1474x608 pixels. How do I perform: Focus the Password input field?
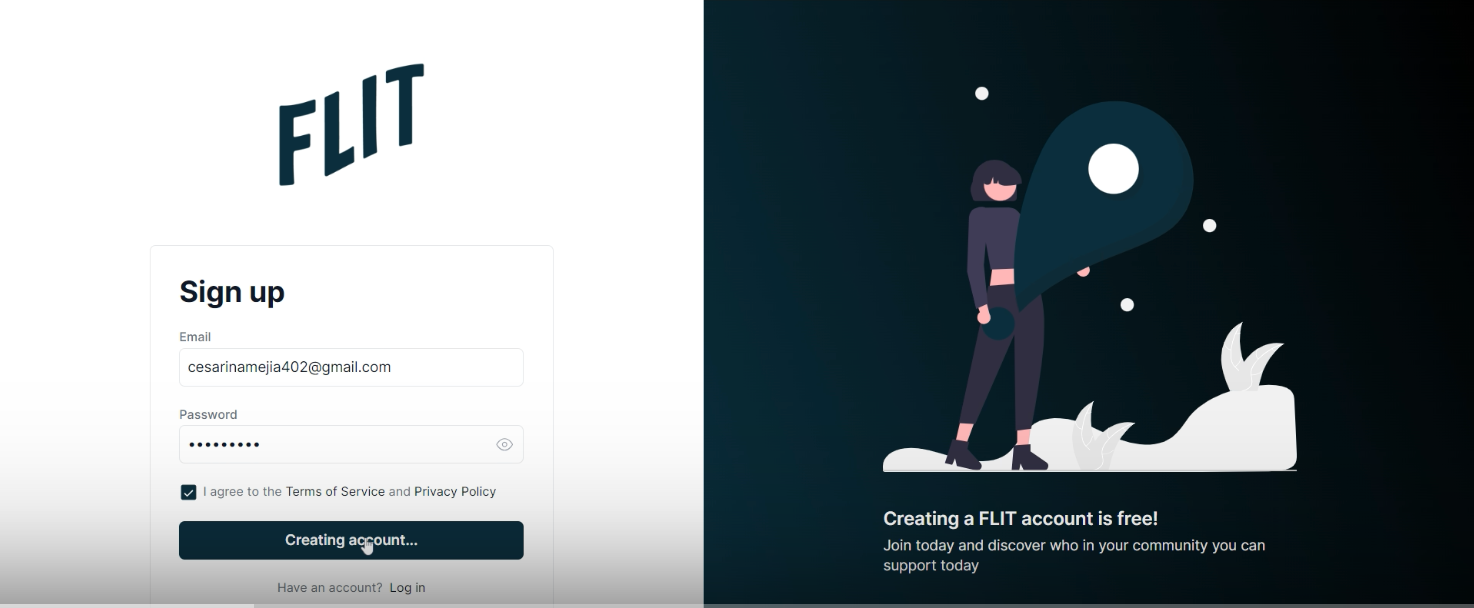[351, 445]
